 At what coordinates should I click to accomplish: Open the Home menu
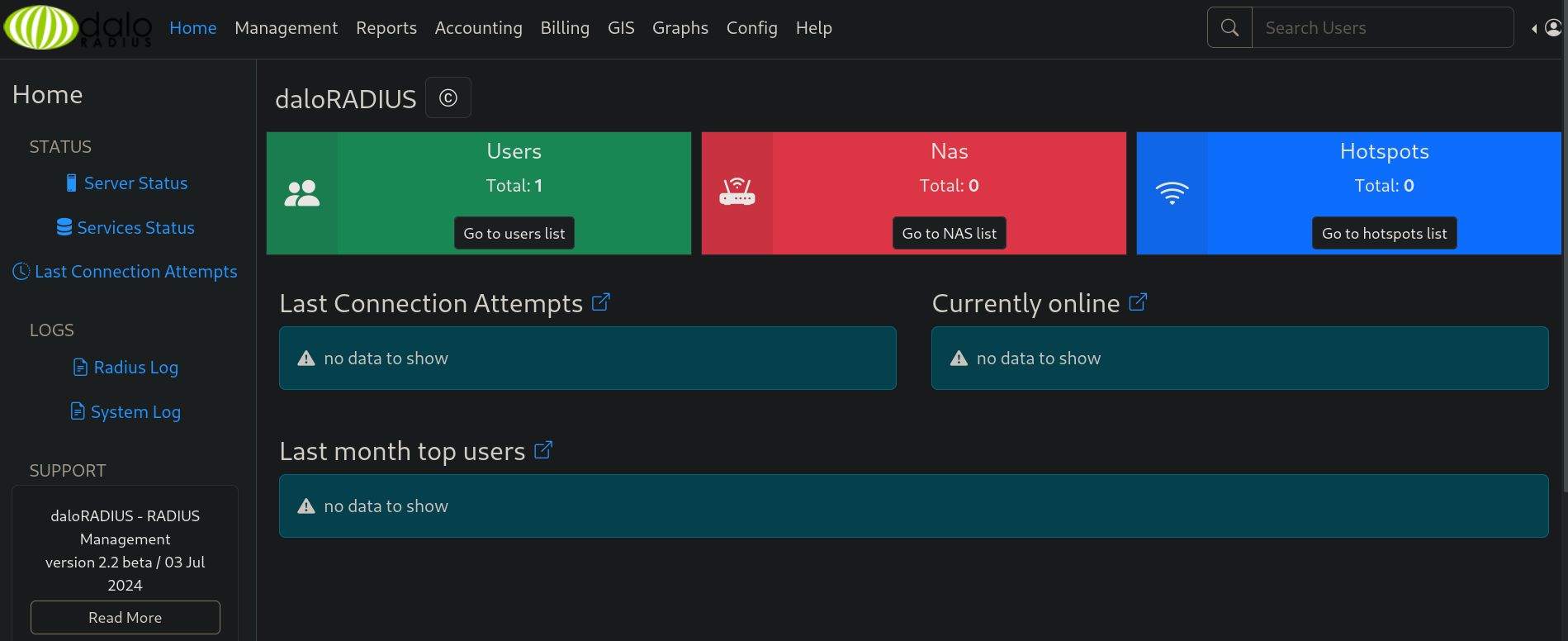click(193, 28)
